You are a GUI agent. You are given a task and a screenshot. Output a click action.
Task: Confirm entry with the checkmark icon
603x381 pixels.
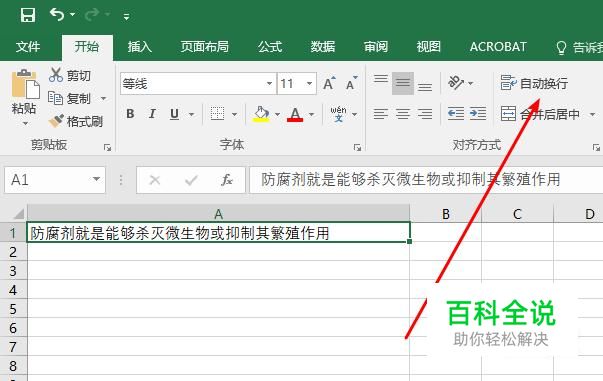(x=191, y=180)
